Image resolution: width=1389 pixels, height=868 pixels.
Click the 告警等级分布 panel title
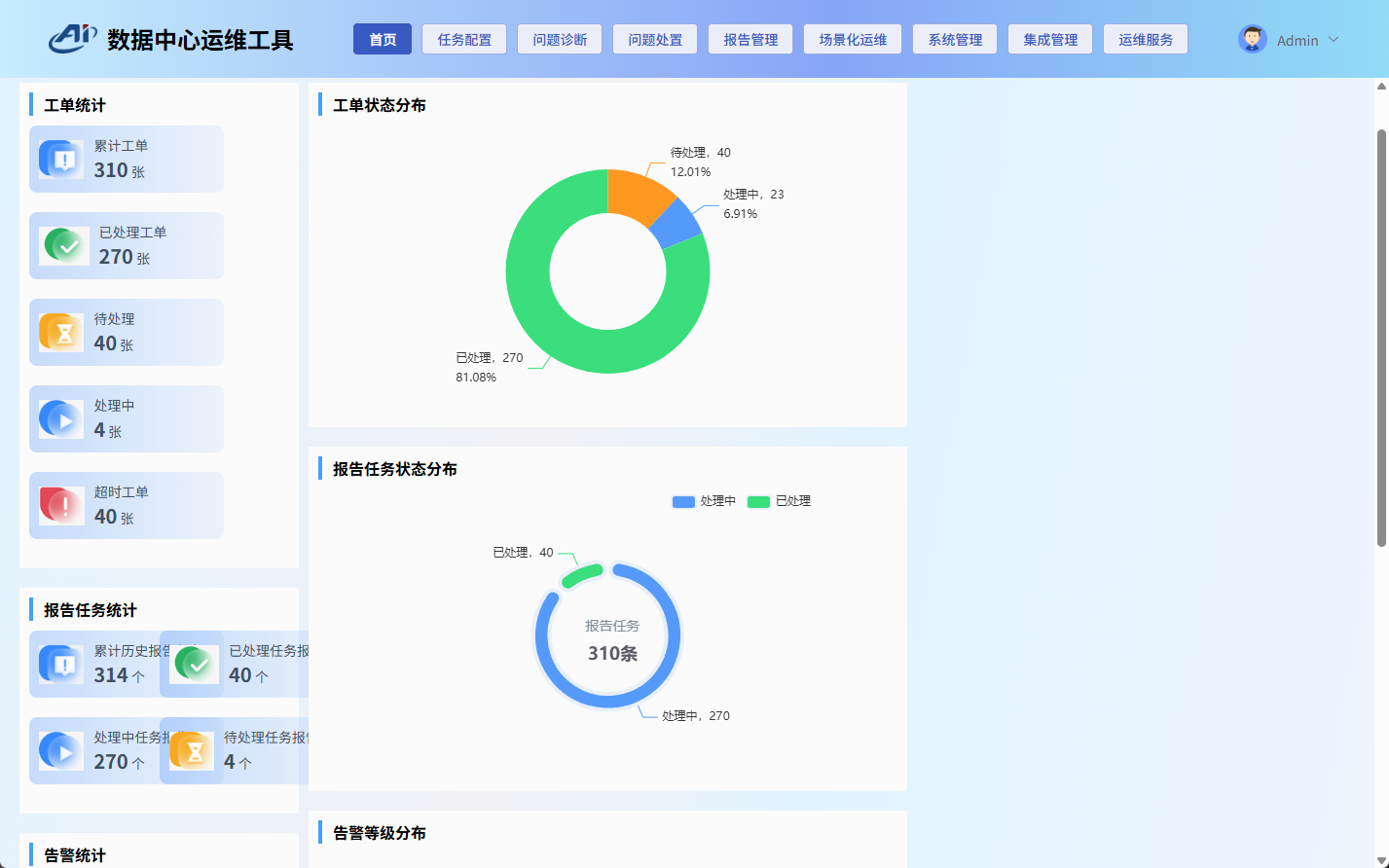pyautogui.click(x=380, y=833)
